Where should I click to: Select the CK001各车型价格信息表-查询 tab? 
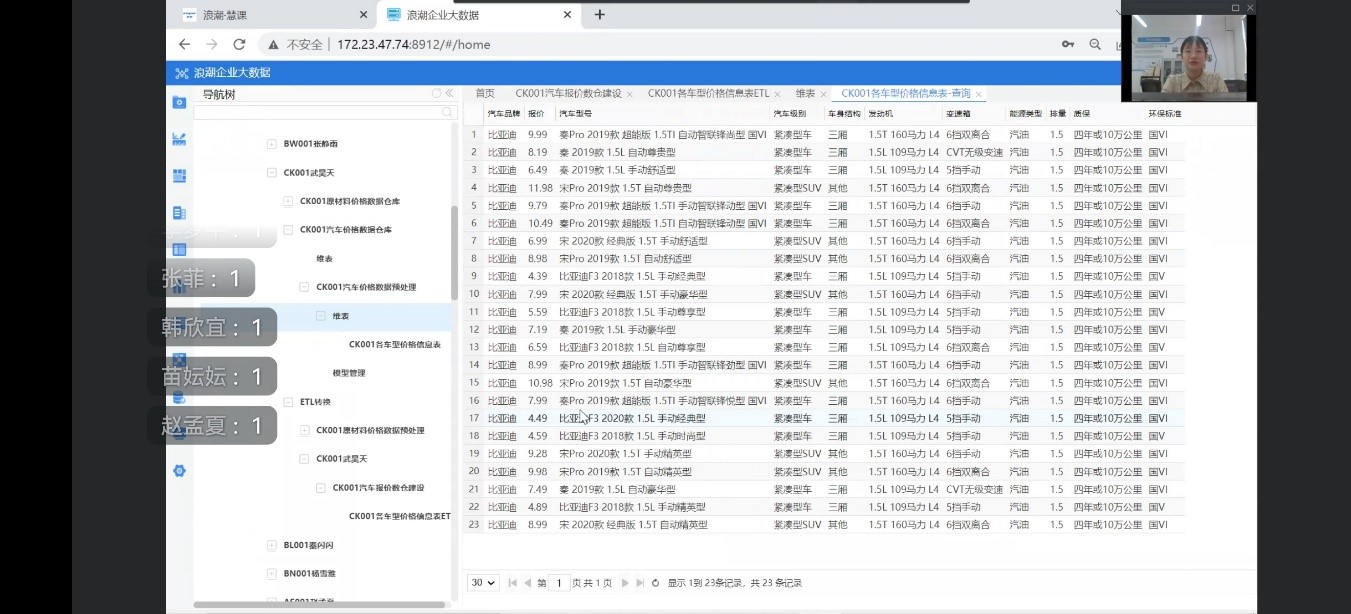click(x=906, y=93)
